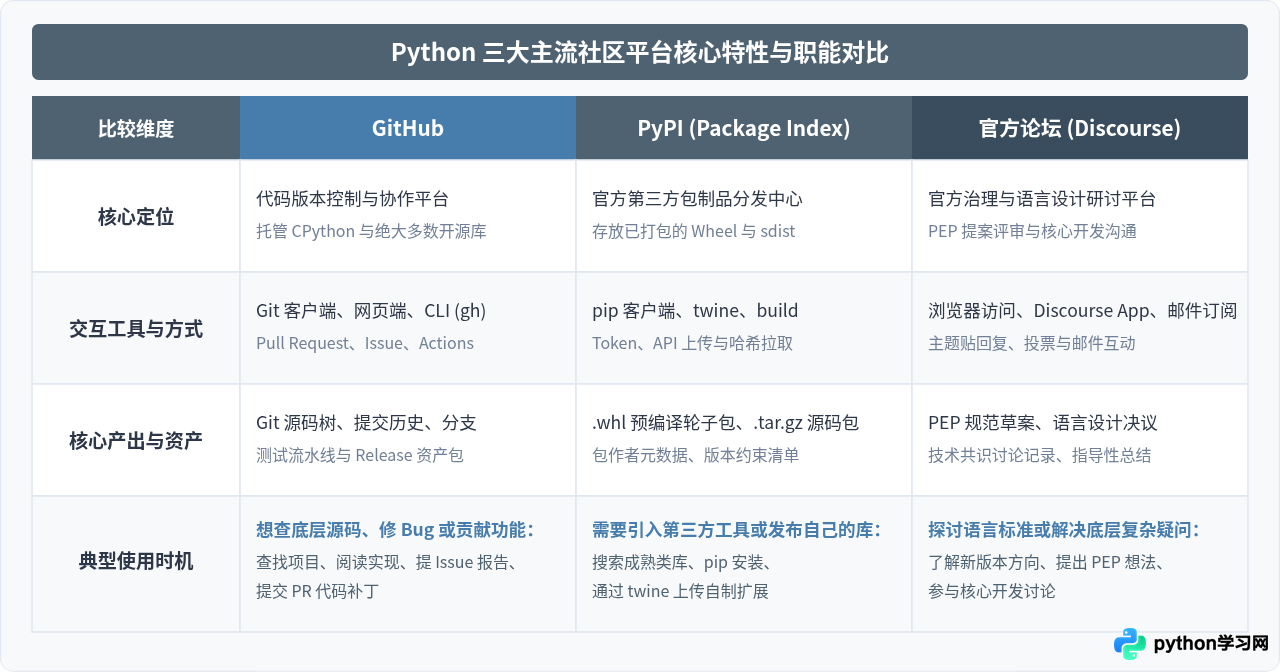Click 技术共识讨论记录、指导性总结 text
Screen dimensions: 1280x672
[1040, 455]
